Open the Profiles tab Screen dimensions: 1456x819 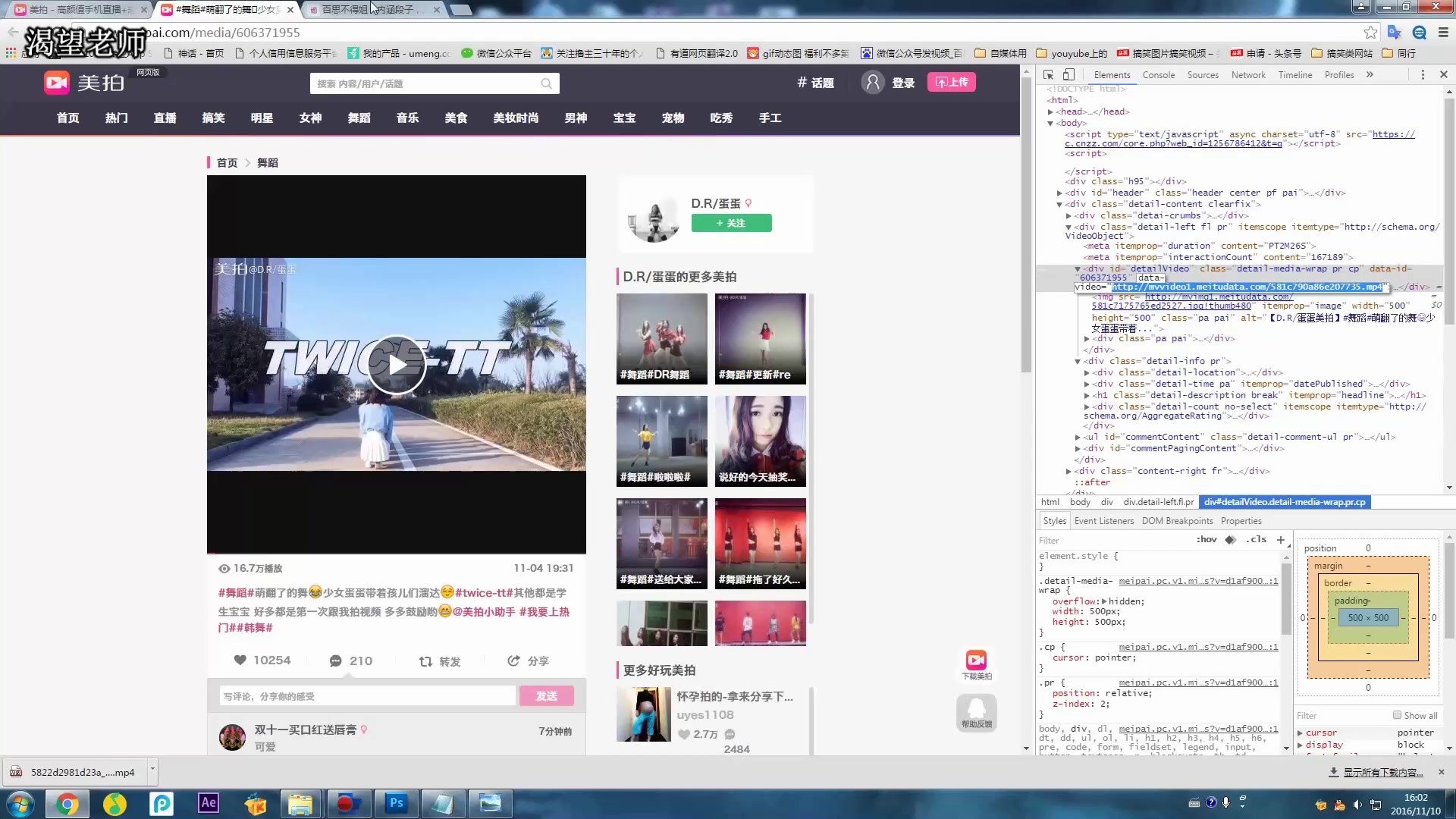1339,75
